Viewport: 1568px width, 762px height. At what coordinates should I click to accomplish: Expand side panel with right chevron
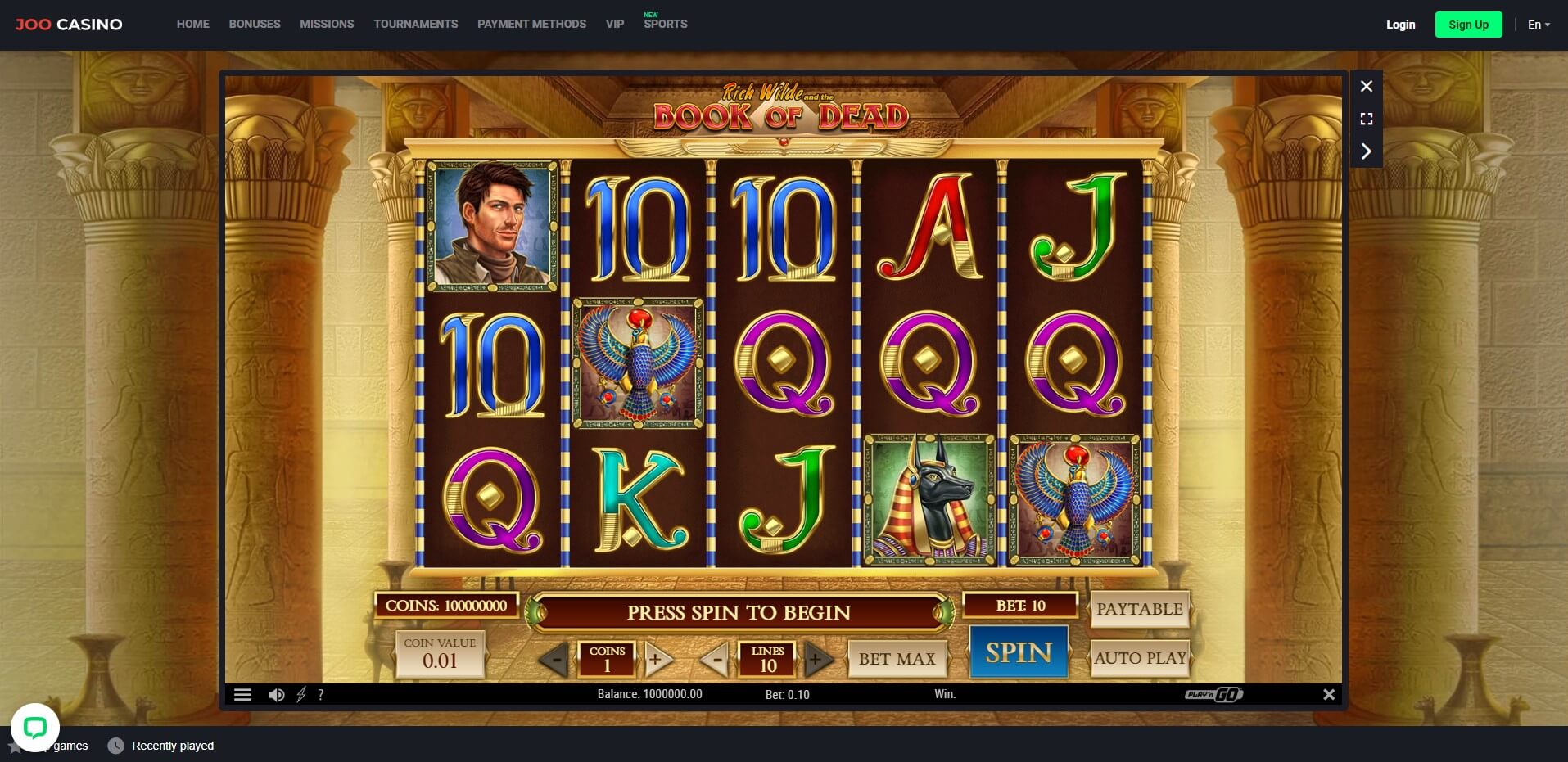1367,151
